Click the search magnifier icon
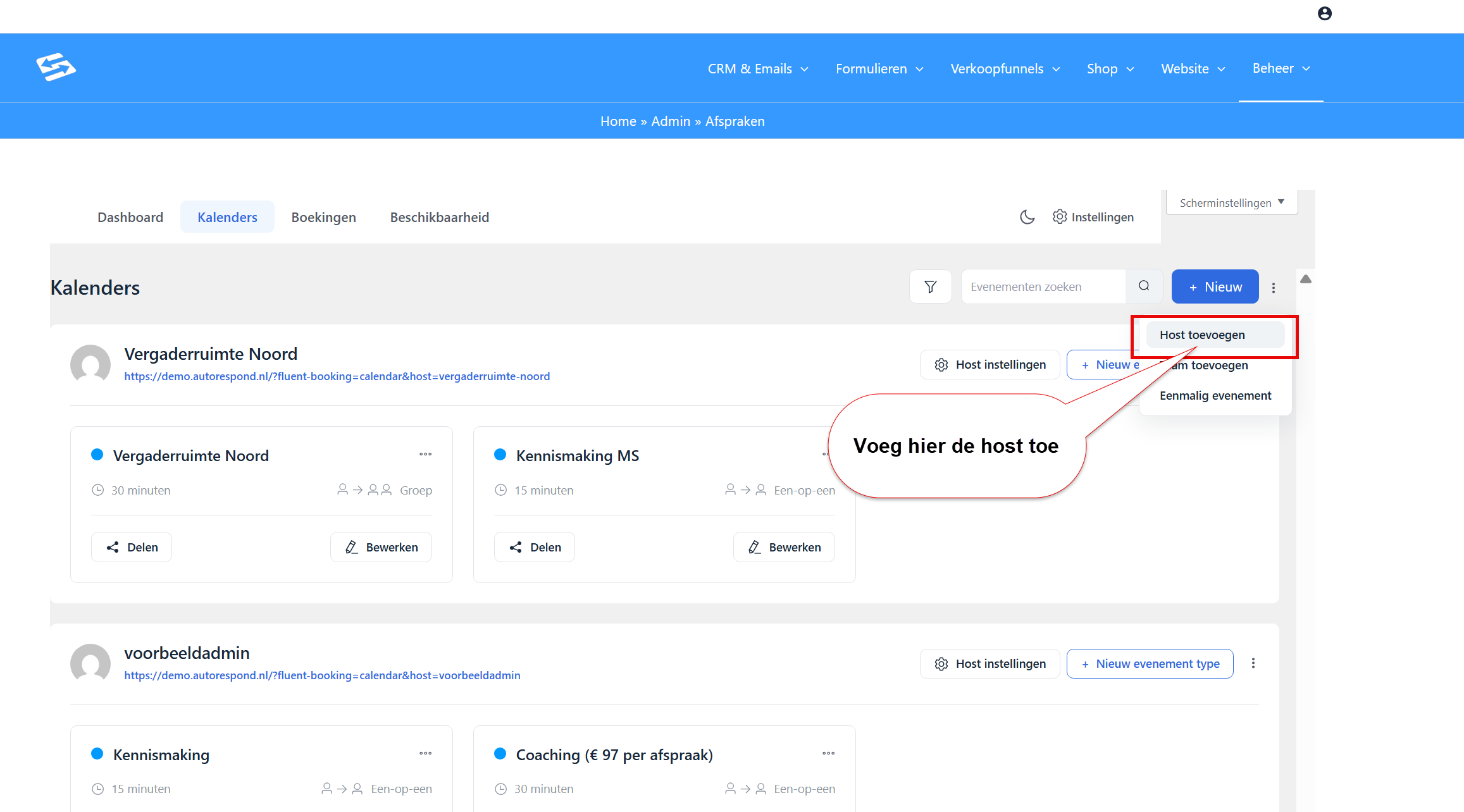Screen dimensions: 1464x812 tap(1144, 286)
